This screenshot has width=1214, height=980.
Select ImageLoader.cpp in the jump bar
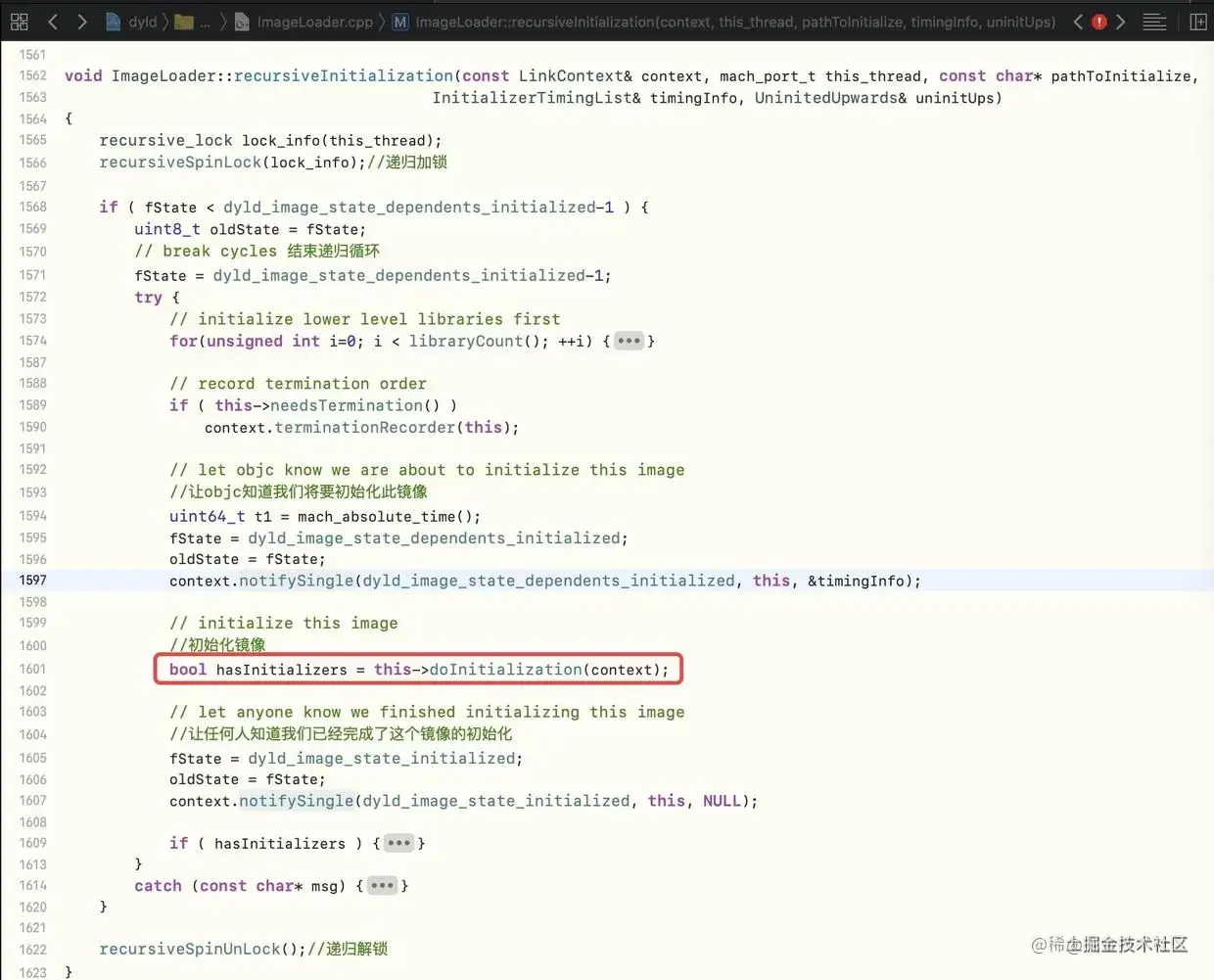tap(303, 22)
